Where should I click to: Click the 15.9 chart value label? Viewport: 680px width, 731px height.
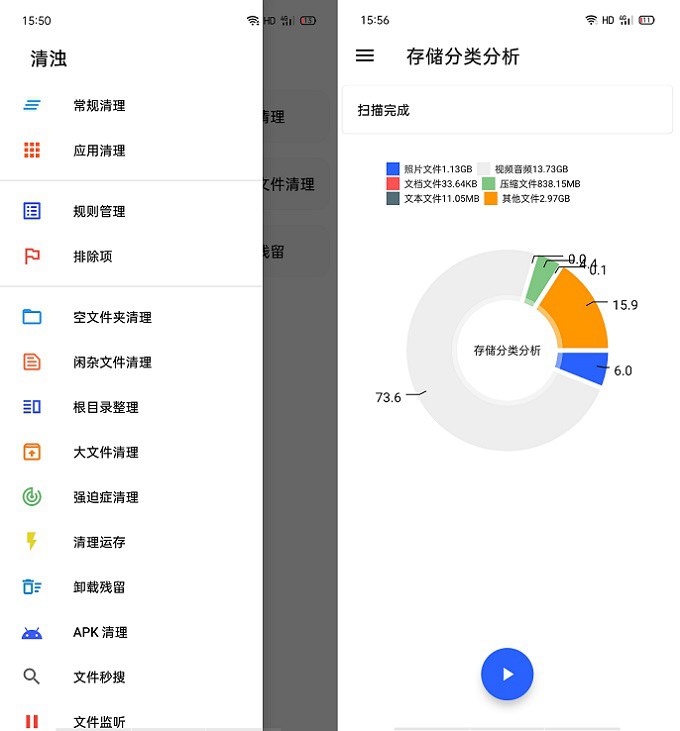(625, 305)
